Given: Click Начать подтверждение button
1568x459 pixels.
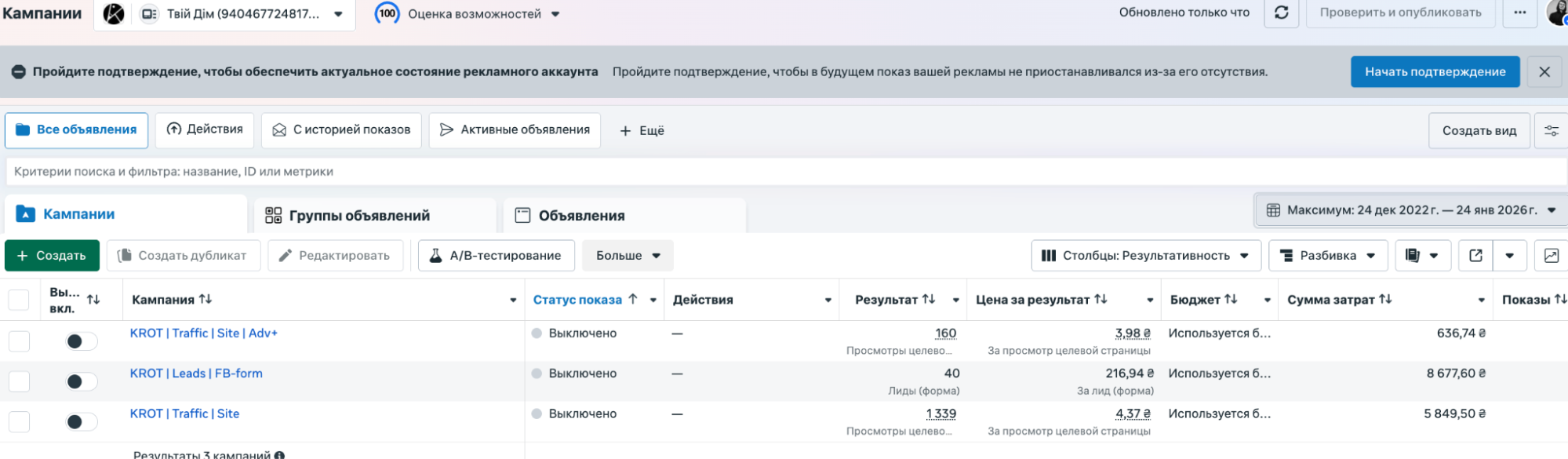Looking at the screenshot, I should tap(1434, 72).
